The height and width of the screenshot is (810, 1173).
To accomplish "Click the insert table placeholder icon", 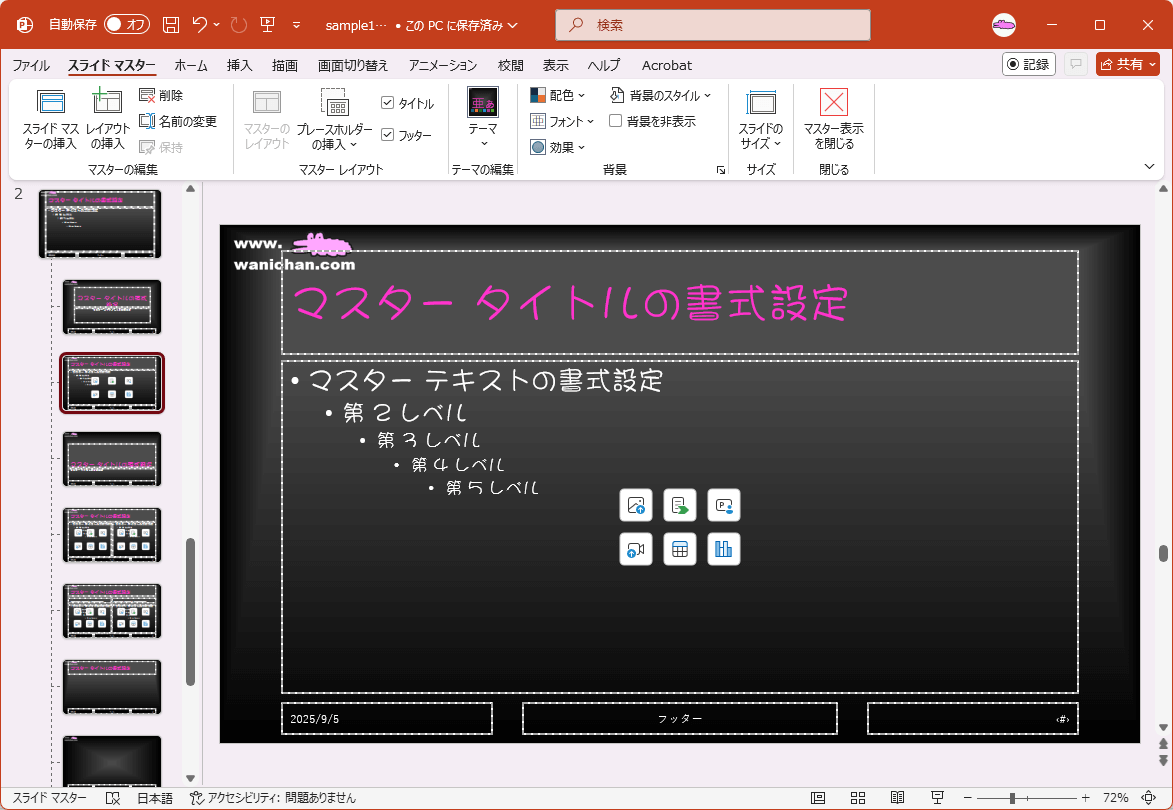I will [x=680, y=549].
